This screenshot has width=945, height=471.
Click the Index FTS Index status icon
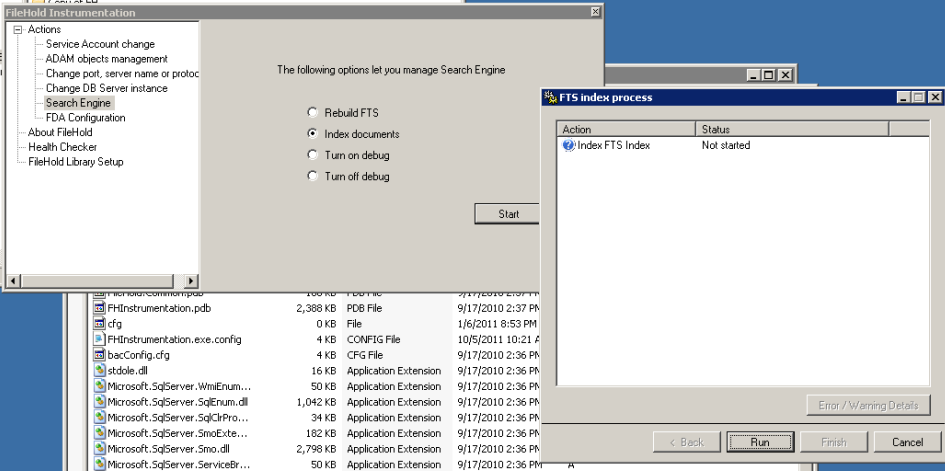(x=568, y=145)
